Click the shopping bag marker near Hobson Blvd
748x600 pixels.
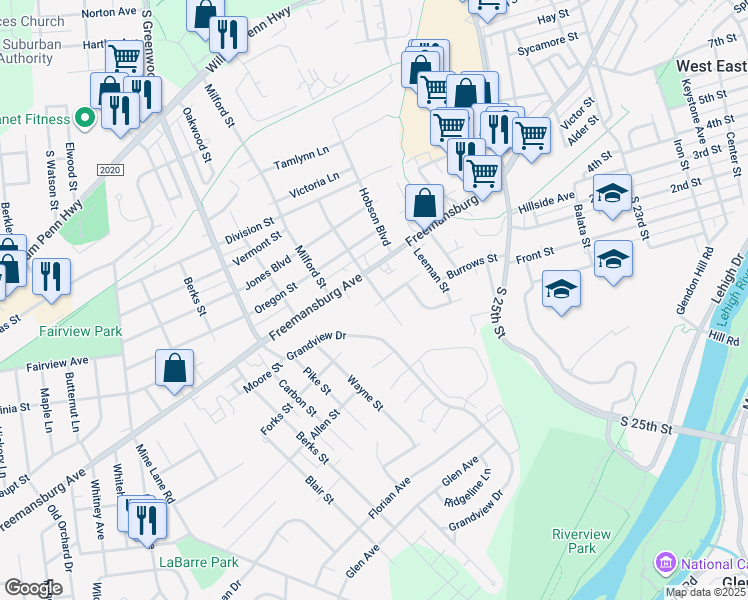pos(425,202)
